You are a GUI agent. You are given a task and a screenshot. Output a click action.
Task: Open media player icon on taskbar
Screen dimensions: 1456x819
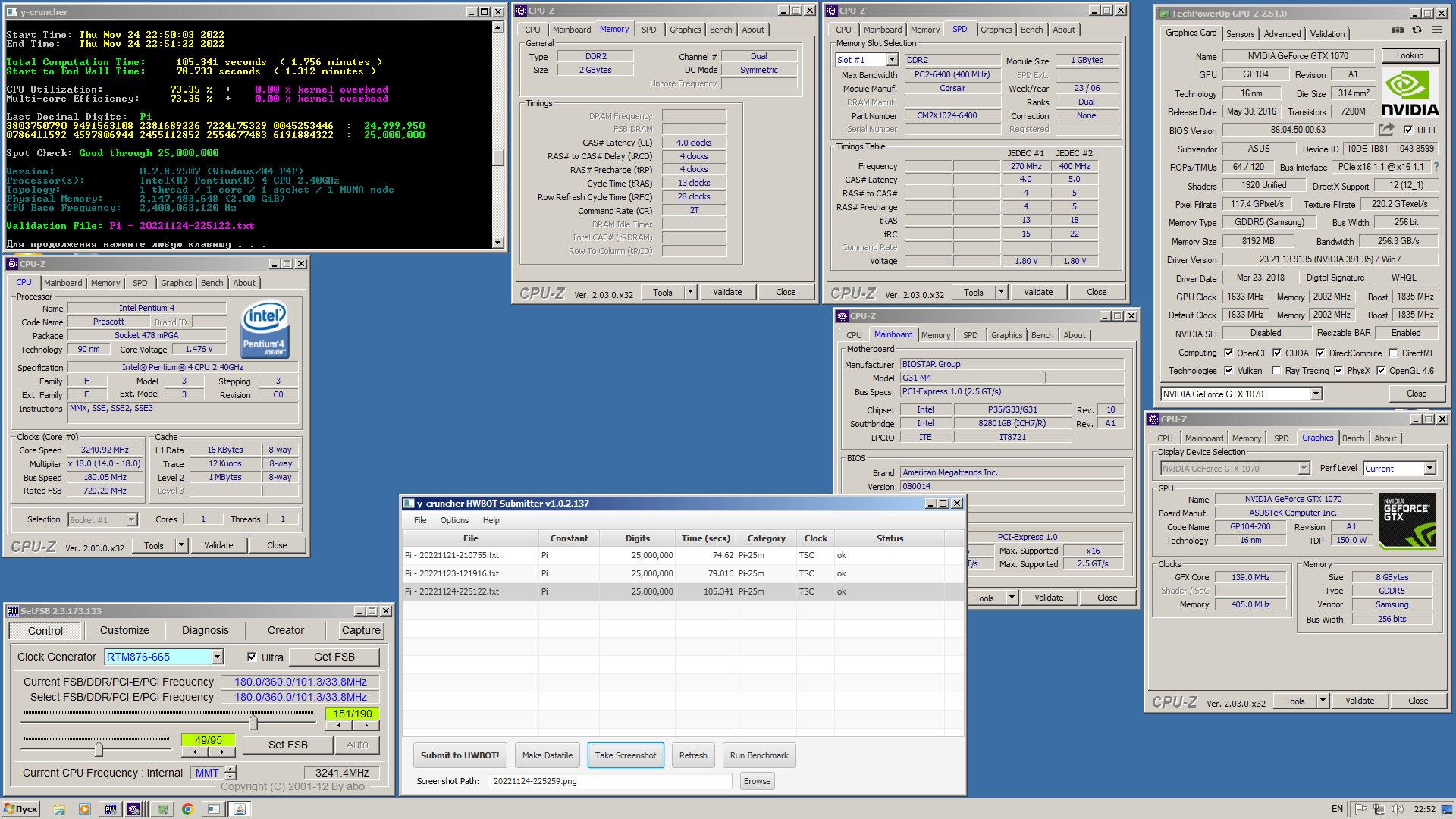click(x=85, y=809)
